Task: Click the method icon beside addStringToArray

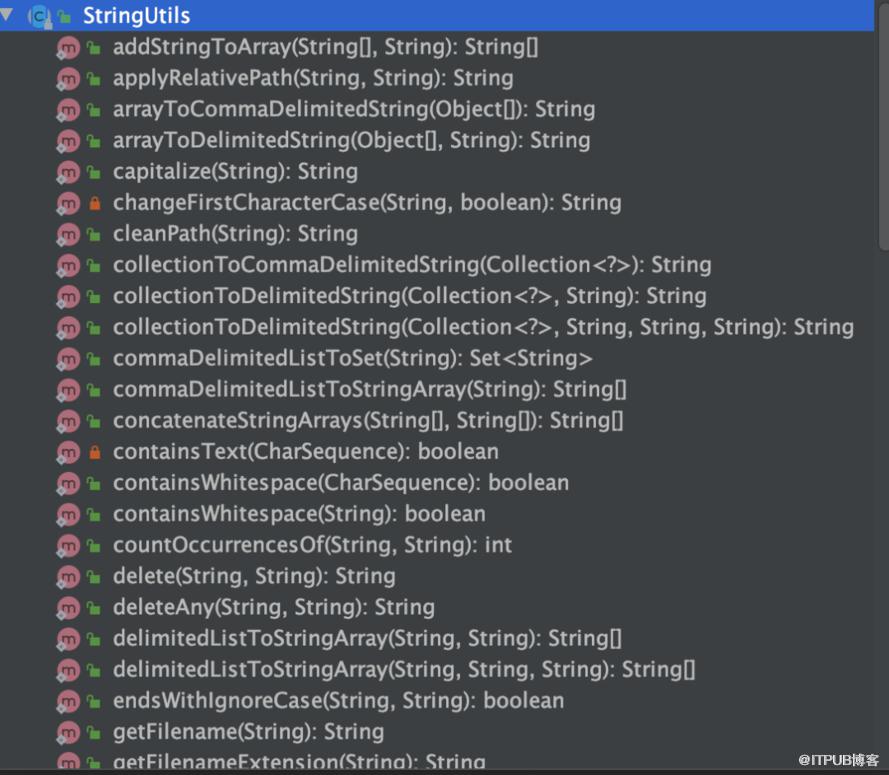Action: pos(68,48)
